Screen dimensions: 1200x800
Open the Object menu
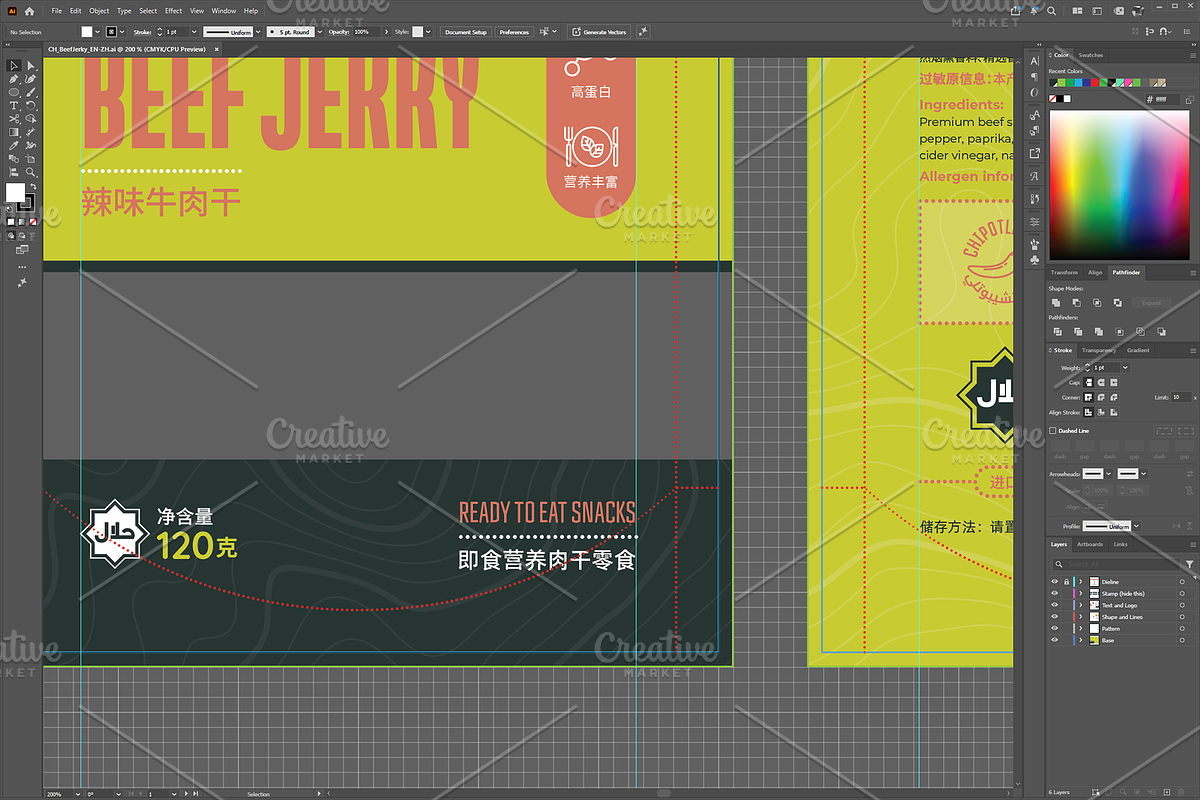99,11
